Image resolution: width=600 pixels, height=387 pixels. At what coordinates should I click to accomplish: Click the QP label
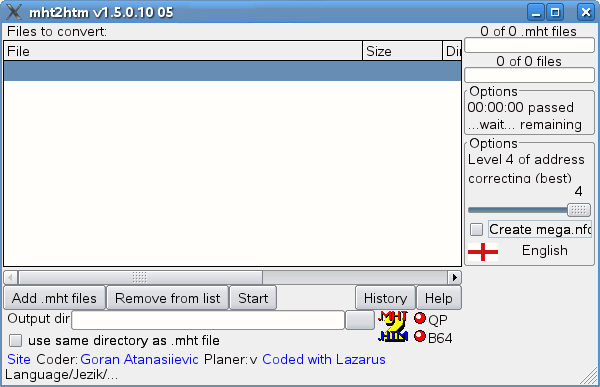438,320
